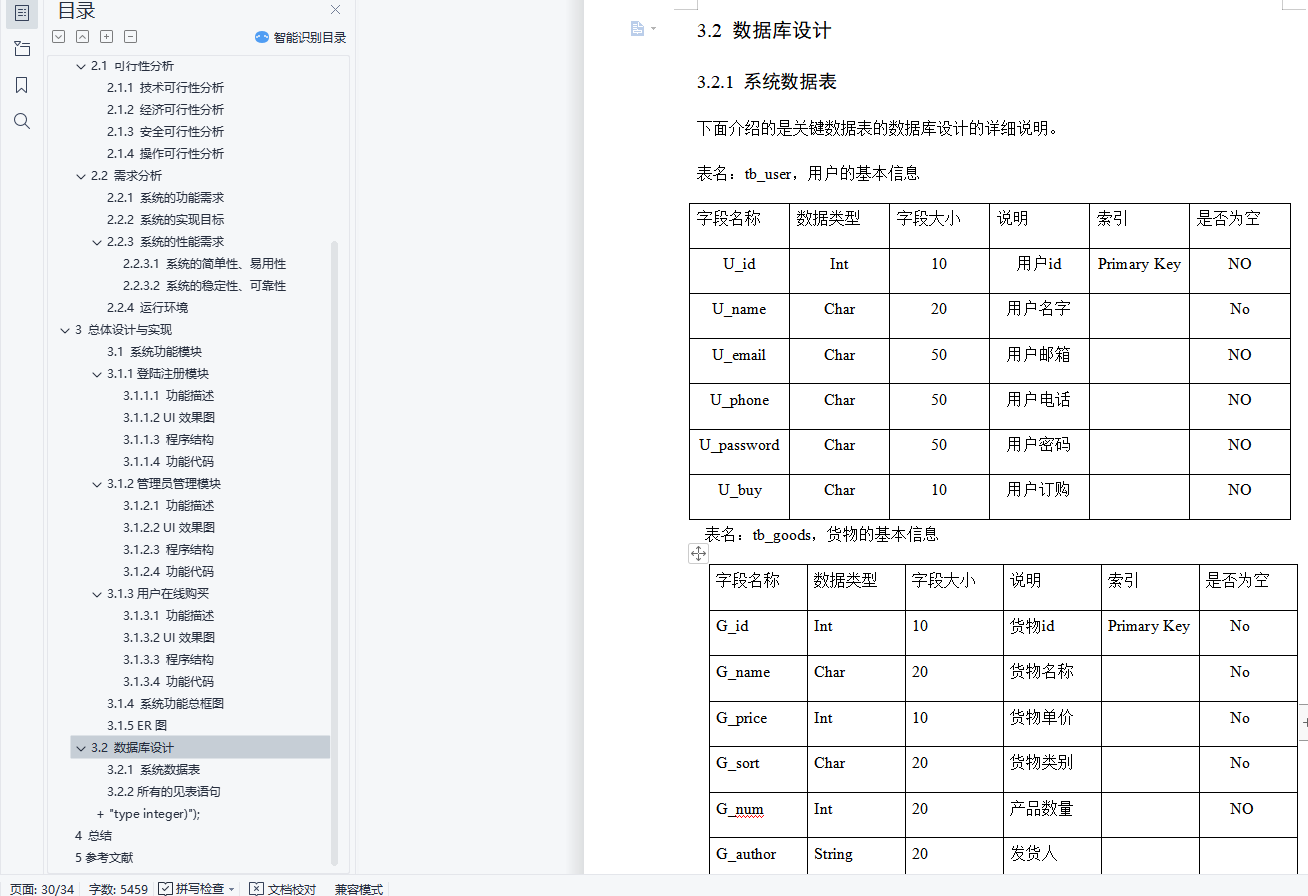Viewport: 1308px width, 896px height.
Task: Select 3.1.1.2 UI 效果图 entry
Action: click(x=169, y=418)
